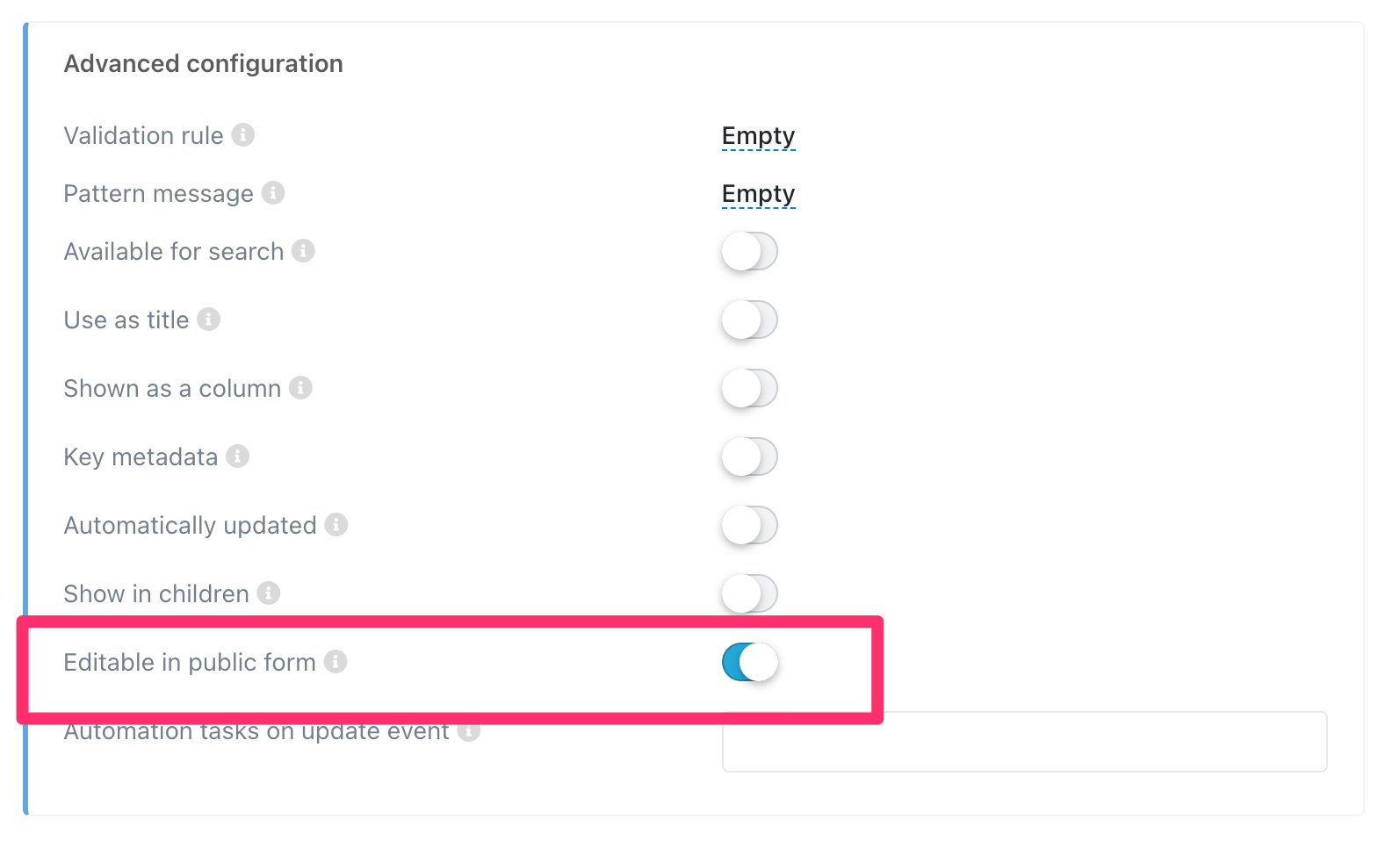
Task: Click info icon for Available for search
Action: point(303,251)
